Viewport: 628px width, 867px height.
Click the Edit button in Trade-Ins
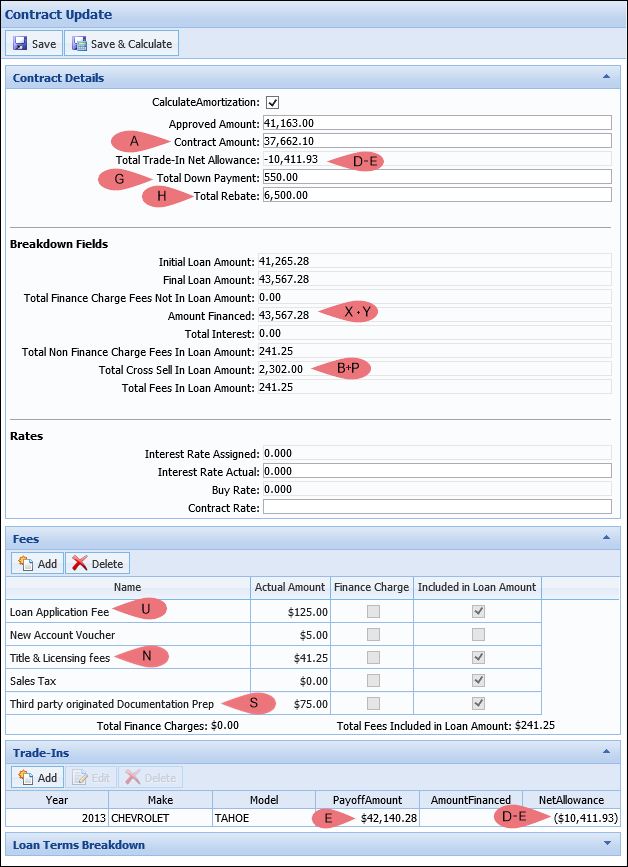[91, 777]
